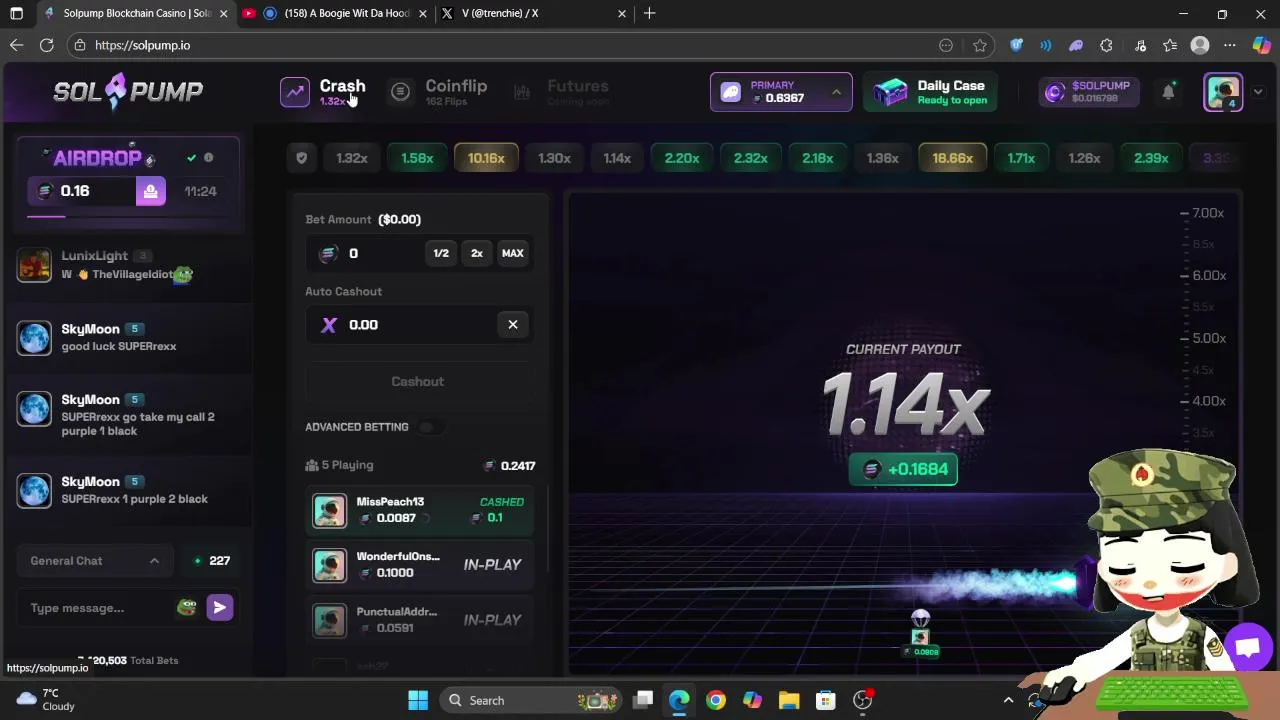Open the Windows Start menu
Screen dimensions: 1280x720
(x=418, y=700)
